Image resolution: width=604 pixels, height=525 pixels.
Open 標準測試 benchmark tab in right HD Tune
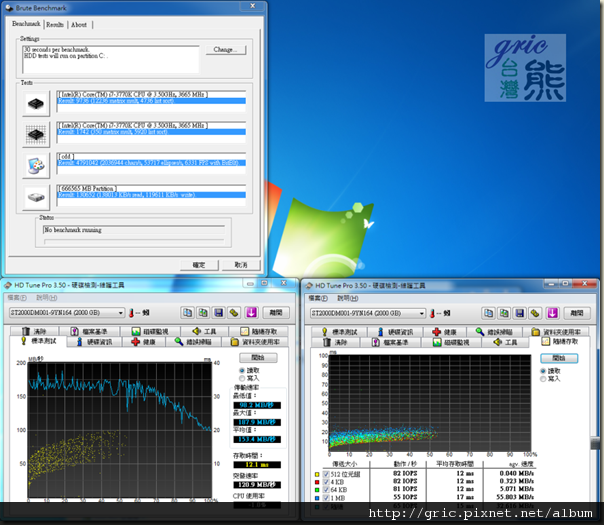339,332
